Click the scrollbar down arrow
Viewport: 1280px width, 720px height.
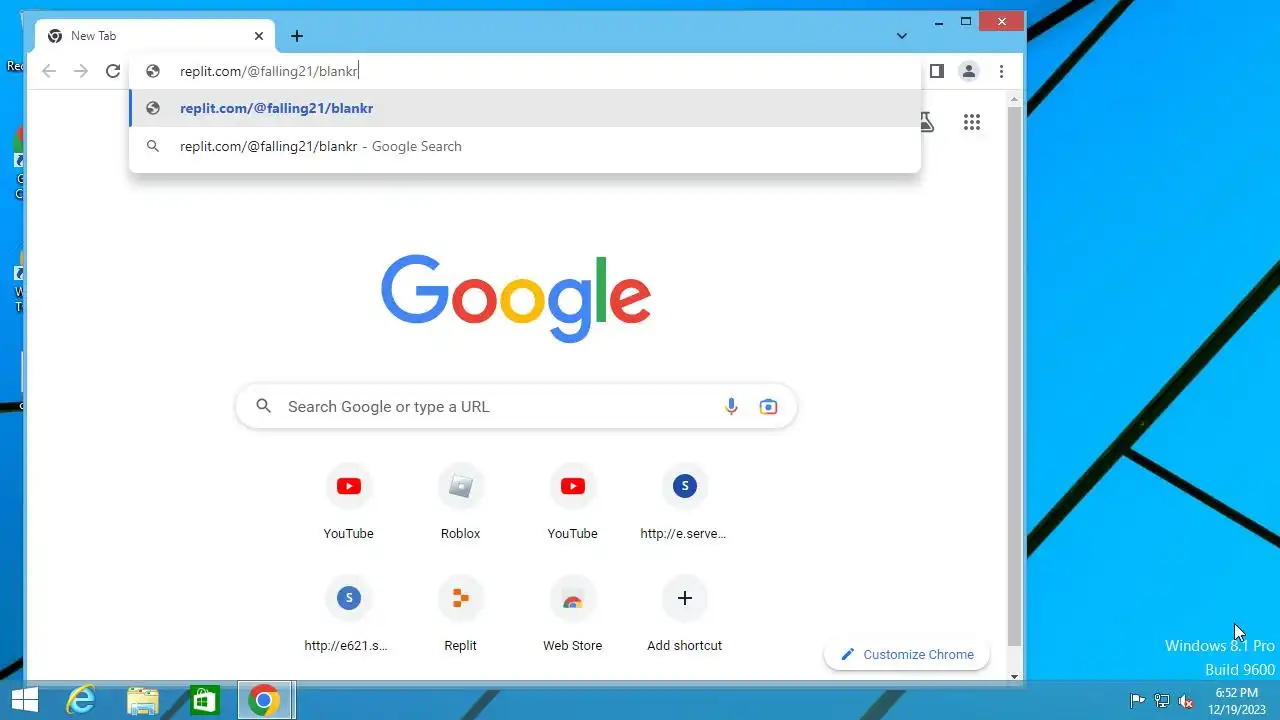tap(1015, 676)
